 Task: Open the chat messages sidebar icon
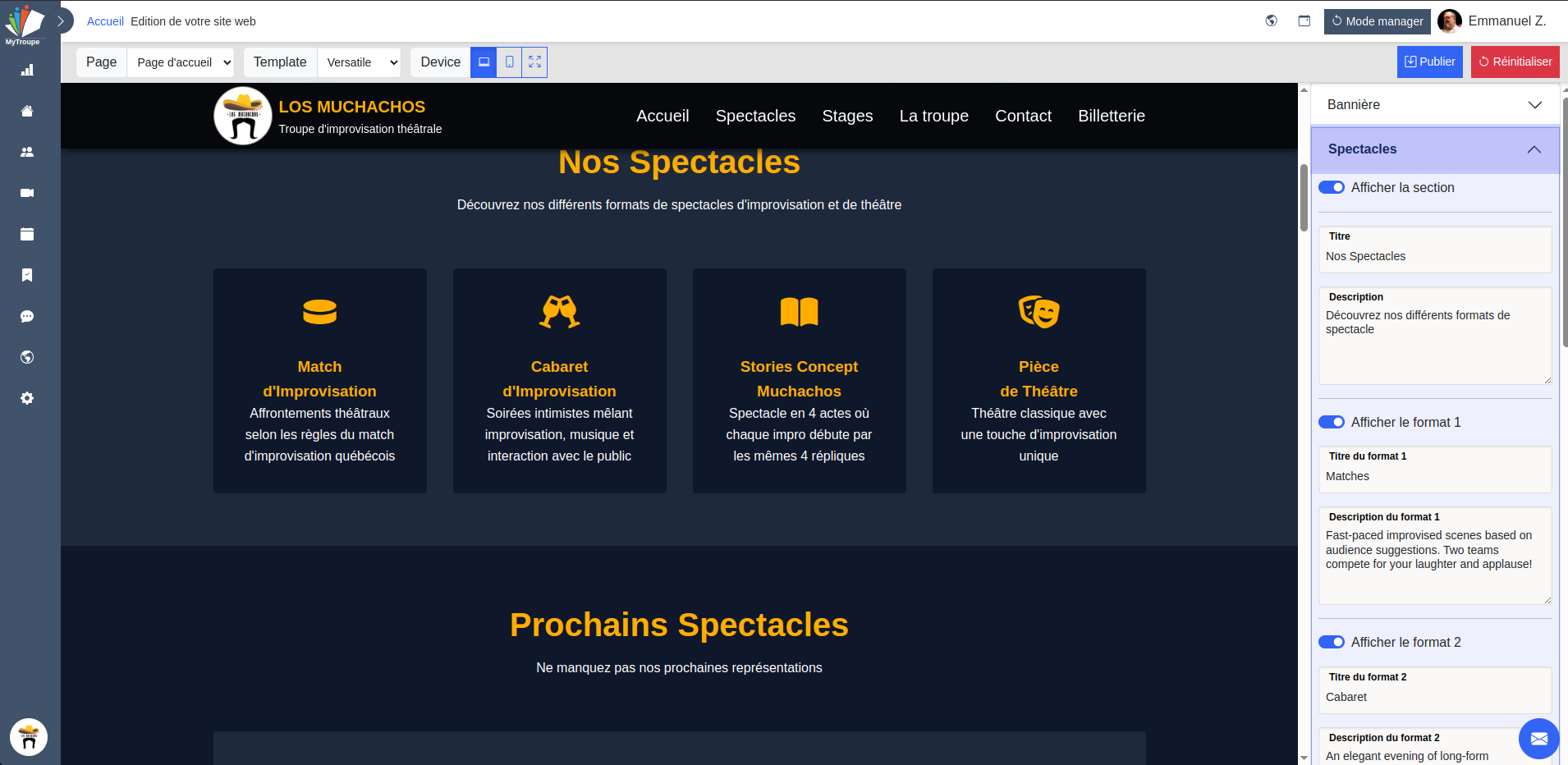27,316
